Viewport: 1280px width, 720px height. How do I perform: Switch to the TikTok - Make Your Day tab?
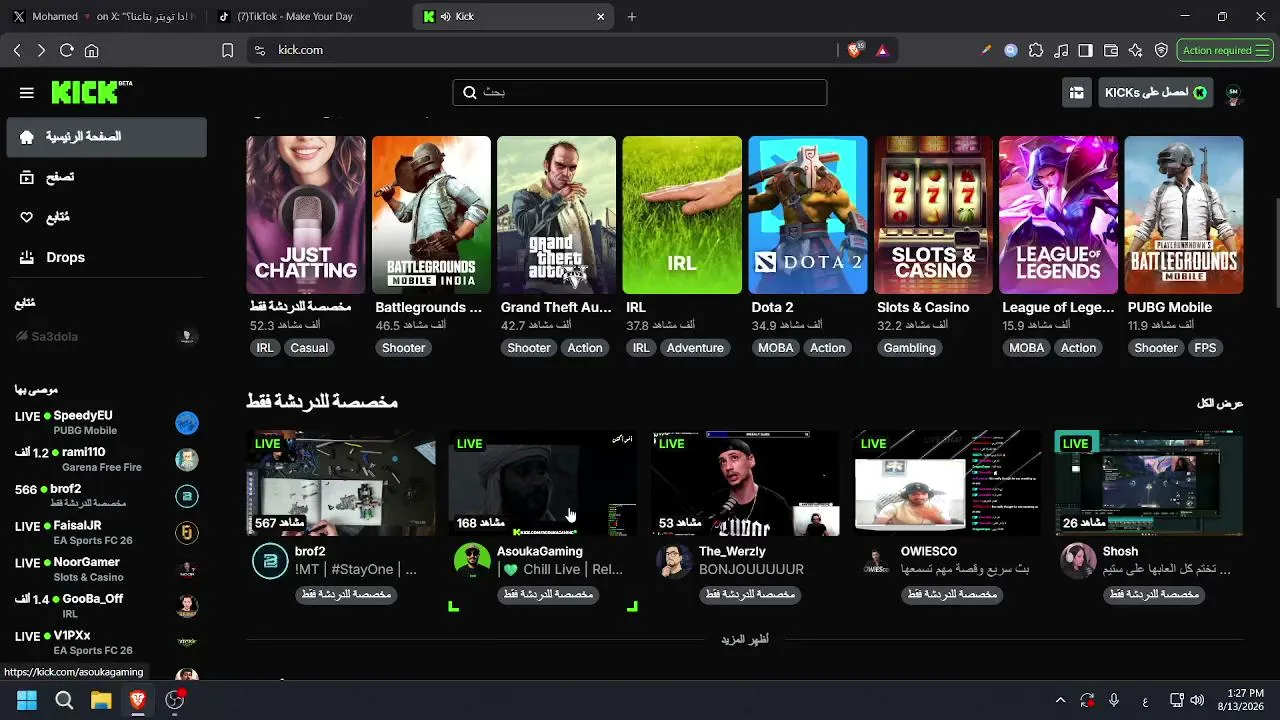pos(306,17)
